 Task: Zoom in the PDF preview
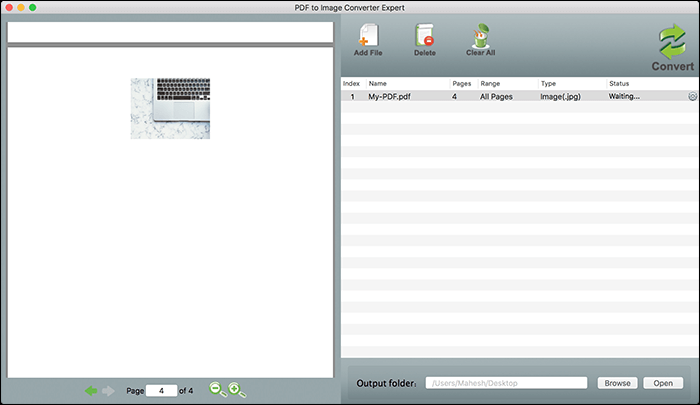tap(236, 390)
